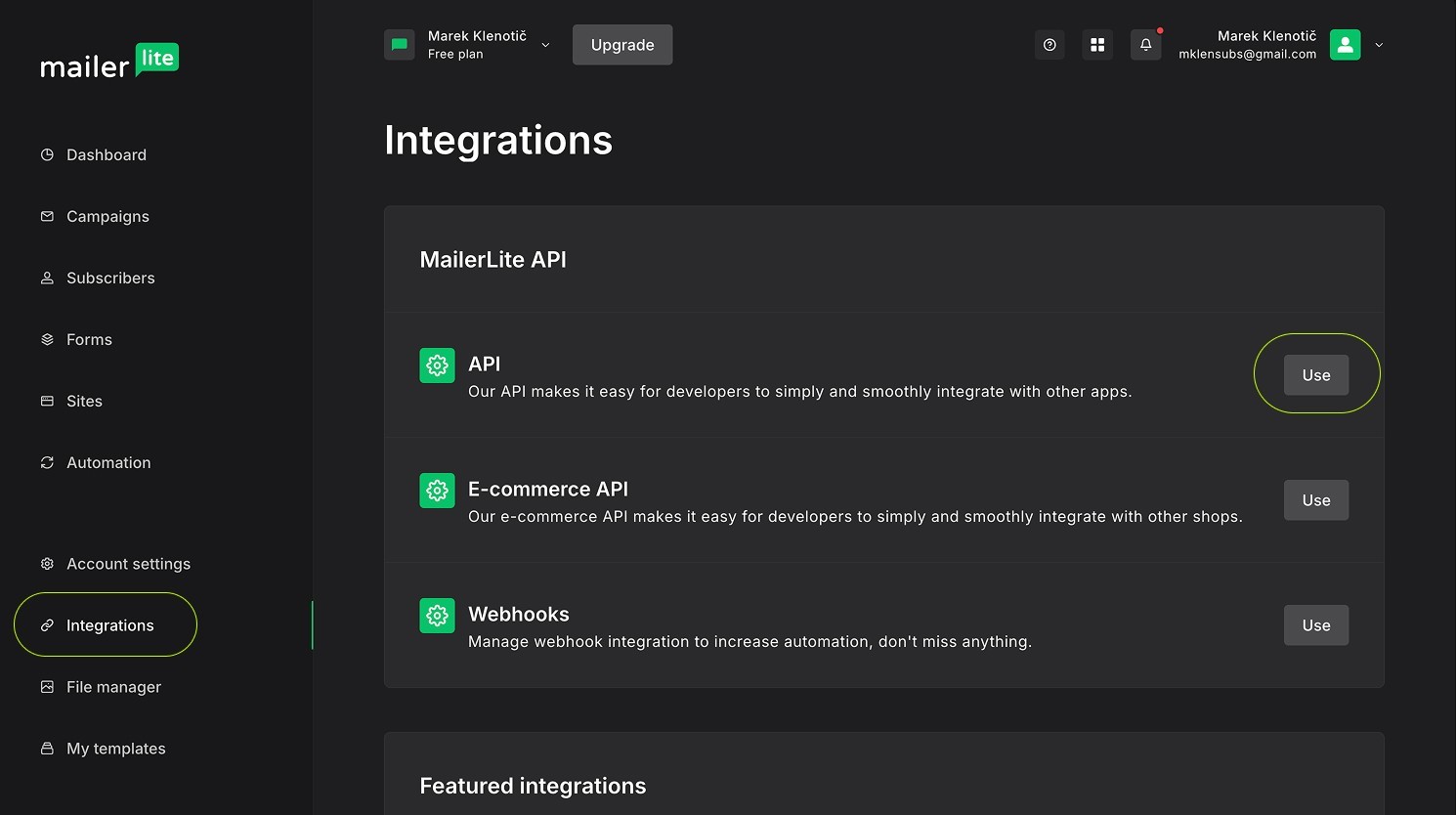The image size is (1456, 815).
Task: Click the Upgrade button
Action: point(622,44)
